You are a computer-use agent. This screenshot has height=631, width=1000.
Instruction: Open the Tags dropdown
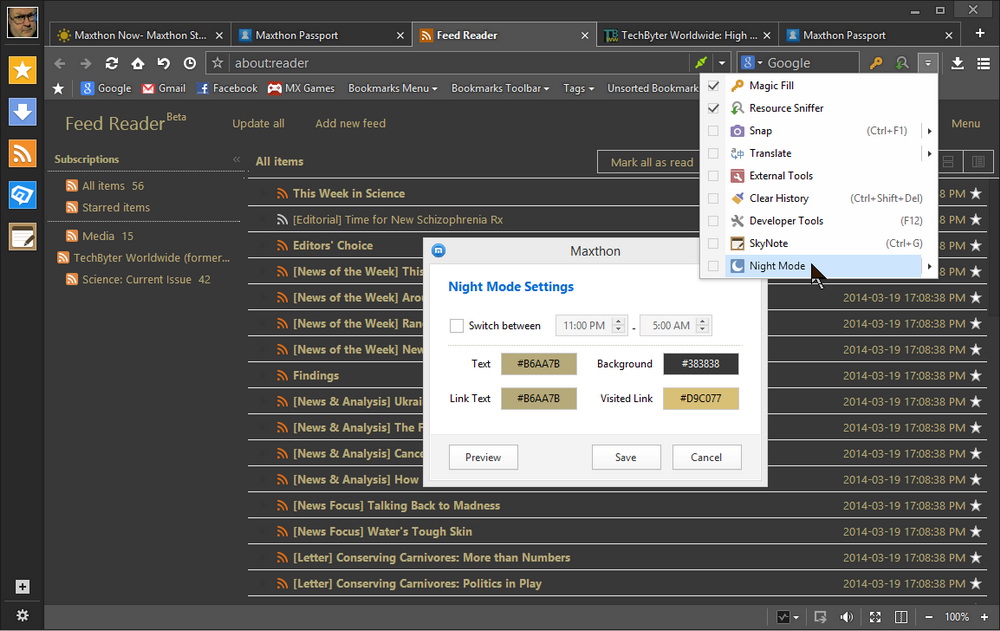pos(578,89)
